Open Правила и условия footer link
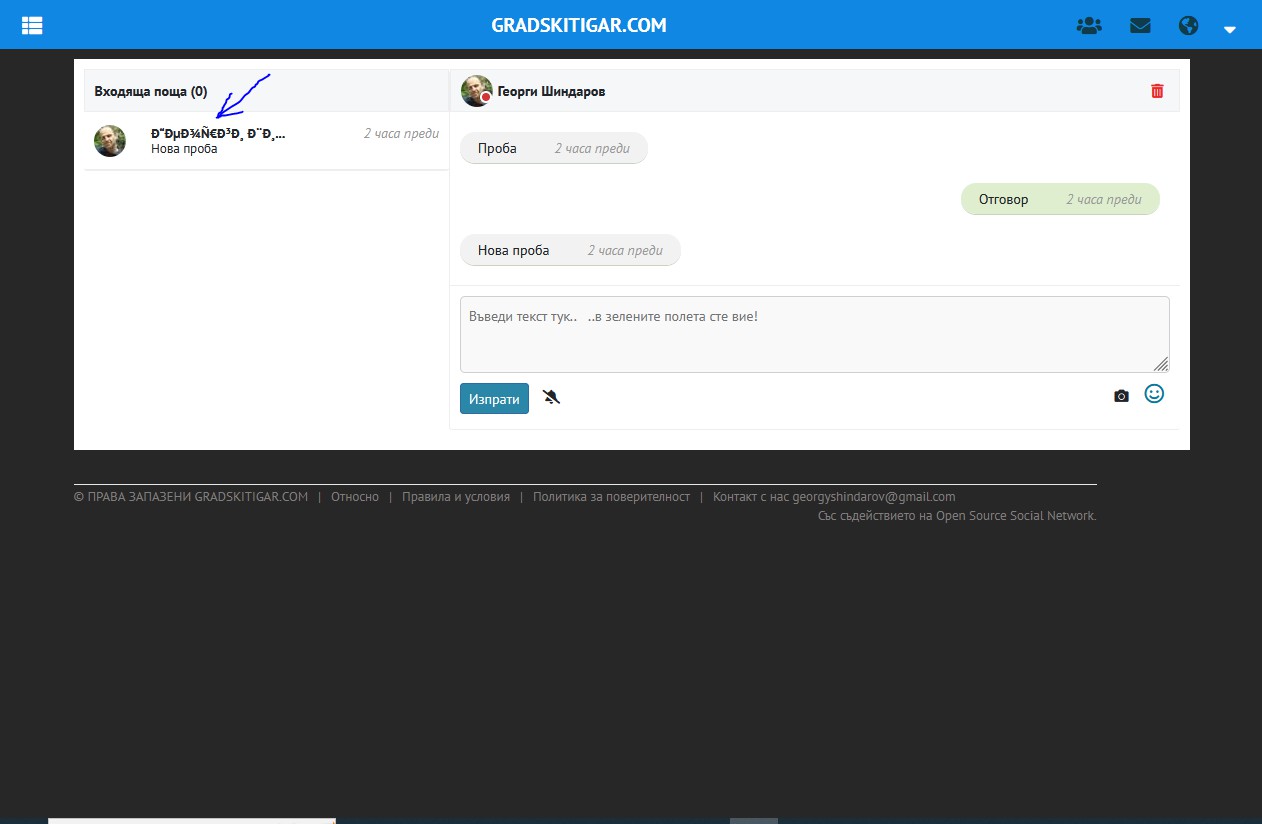Viewport: 1262px width, 824px height. 455,497
